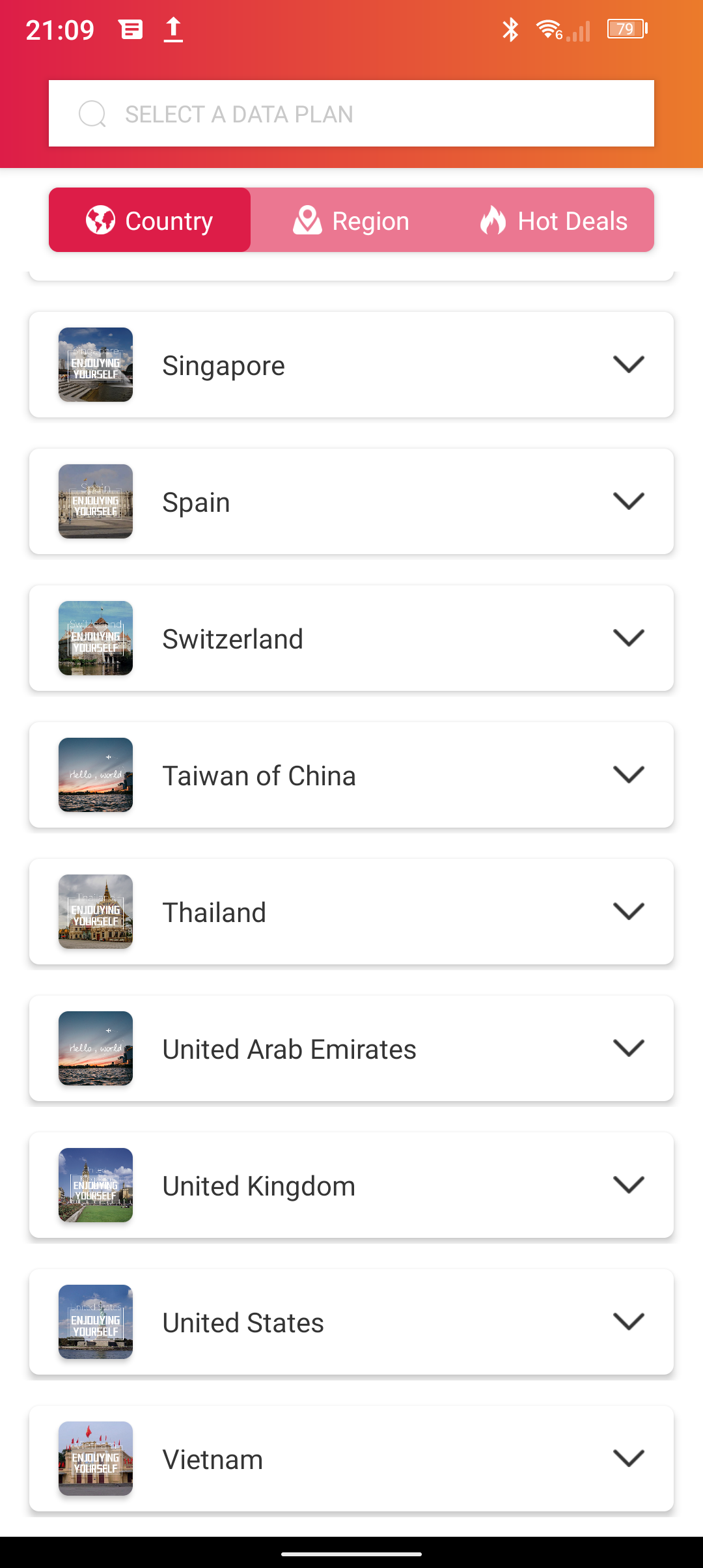The height and width of the screenshot is (1568, 703).
Task: Open the Thailand dropdown arrow
Action: pyautogui.click(x=628, y=912)
